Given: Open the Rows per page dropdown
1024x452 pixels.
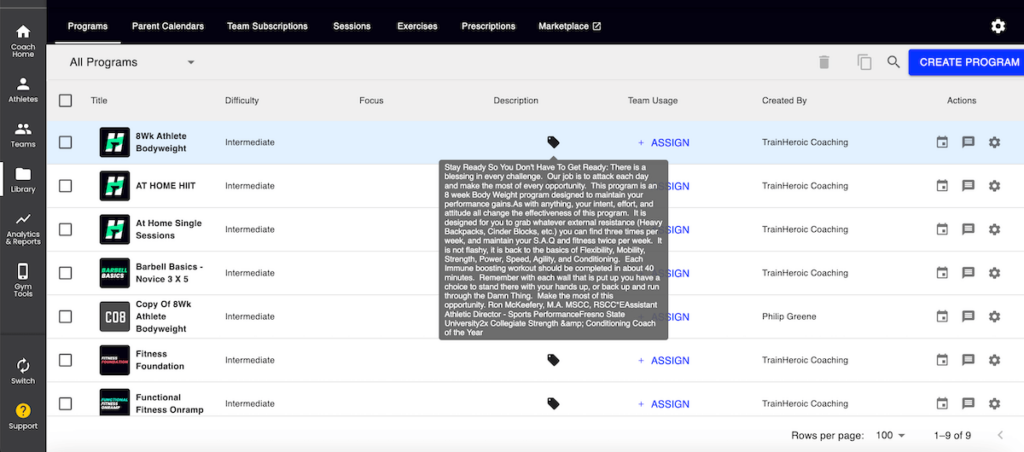Looking at the screenshot, I should (888, 435).
